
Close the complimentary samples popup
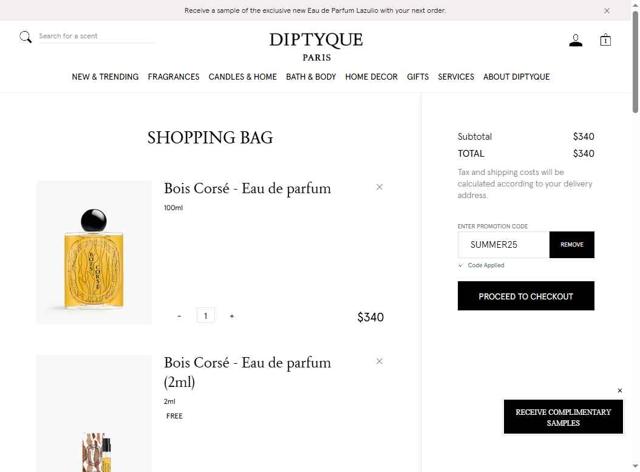620,391
